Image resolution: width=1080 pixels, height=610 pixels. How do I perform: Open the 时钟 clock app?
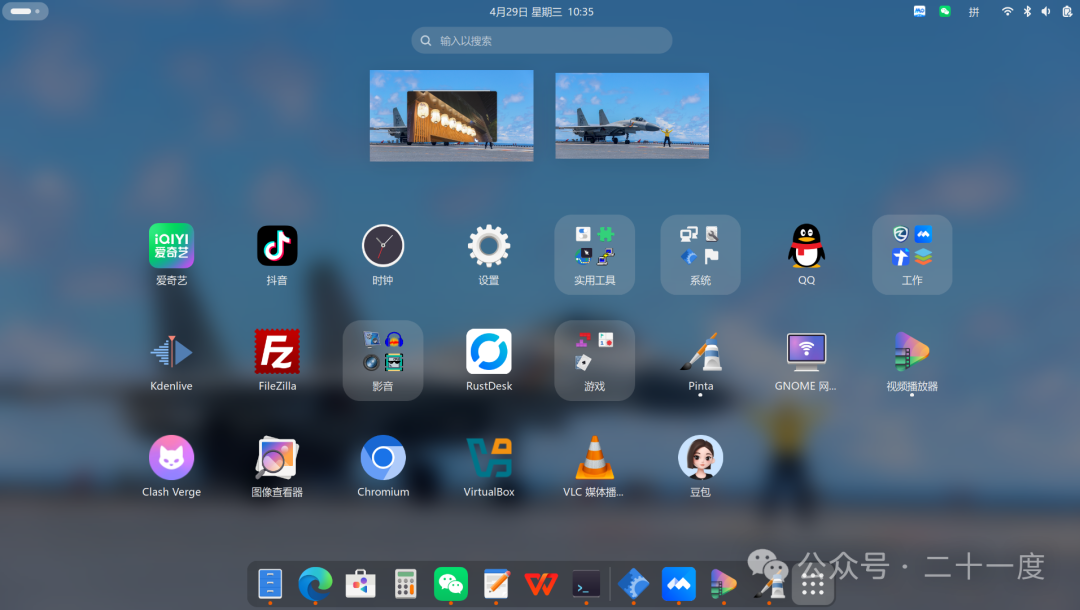(383, 246)
